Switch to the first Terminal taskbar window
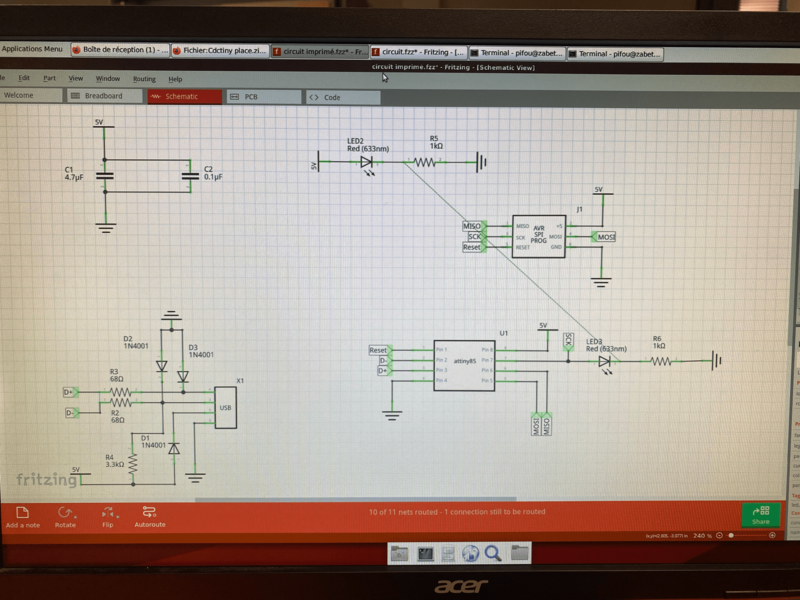This screenshot has height=600, width=800. [x=517, y=52]
